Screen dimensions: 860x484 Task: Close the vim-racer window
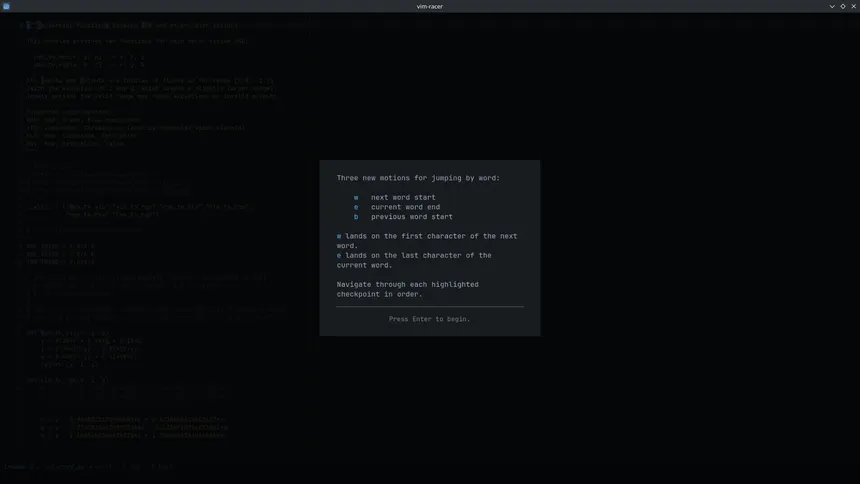click(x=853, y=6)
